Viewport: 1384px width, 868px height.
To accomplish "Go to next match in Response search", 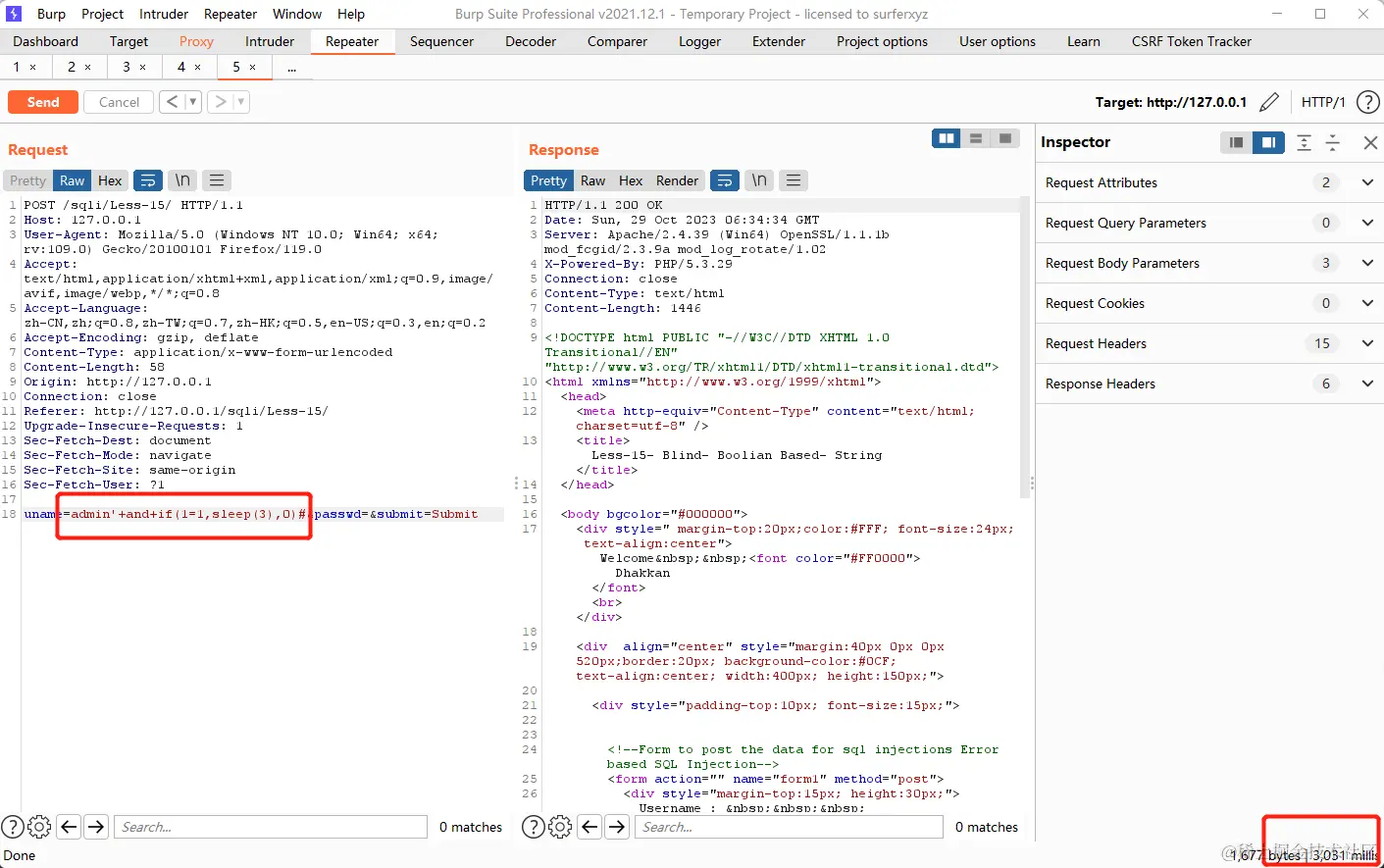I will tap(617, 827).
